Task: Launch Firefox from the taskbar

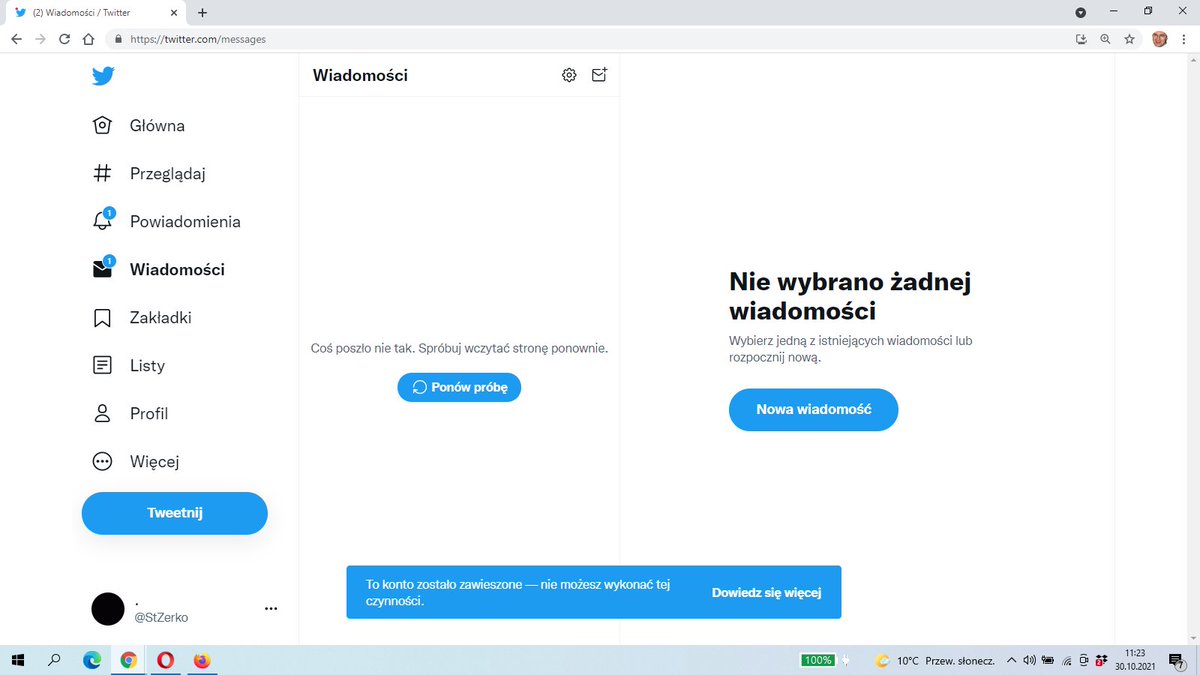Action: (203, 660)
